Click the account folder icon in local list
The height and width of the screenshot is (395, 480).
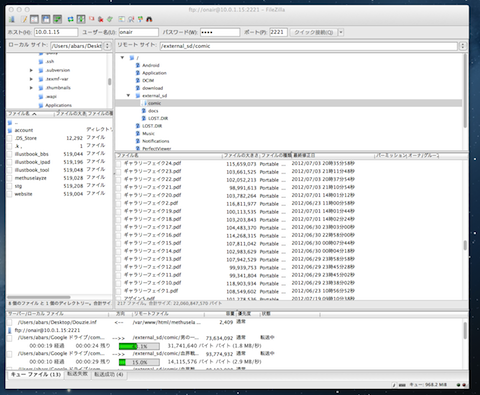[10, 130]
